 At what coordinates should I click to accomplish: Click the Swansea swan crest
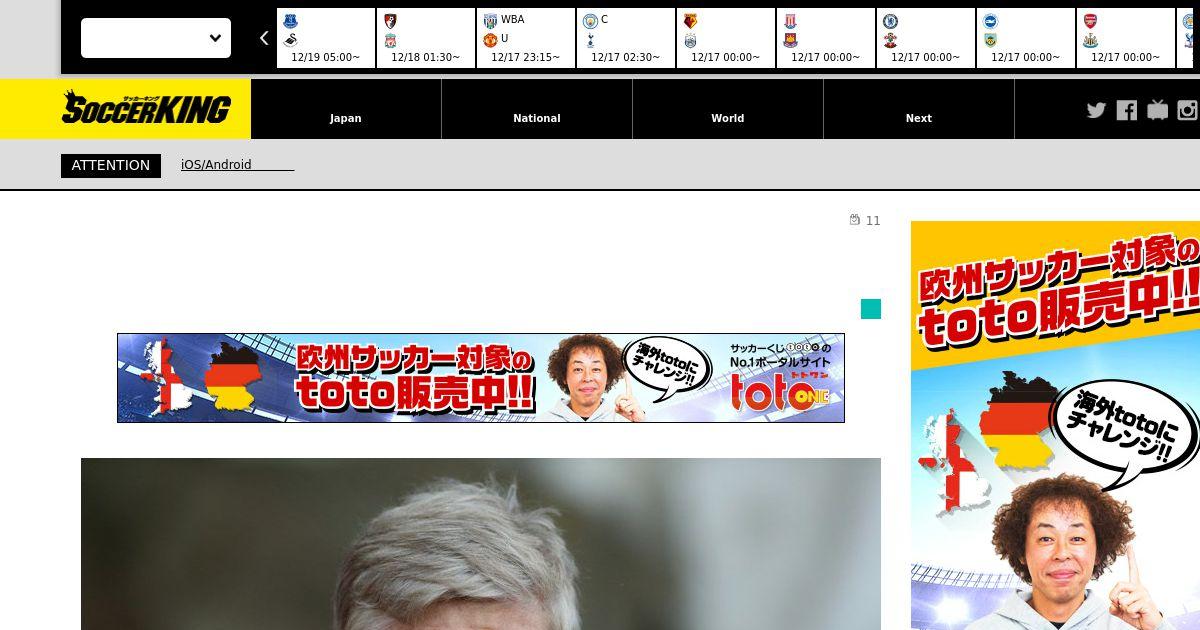pos(290,40)
